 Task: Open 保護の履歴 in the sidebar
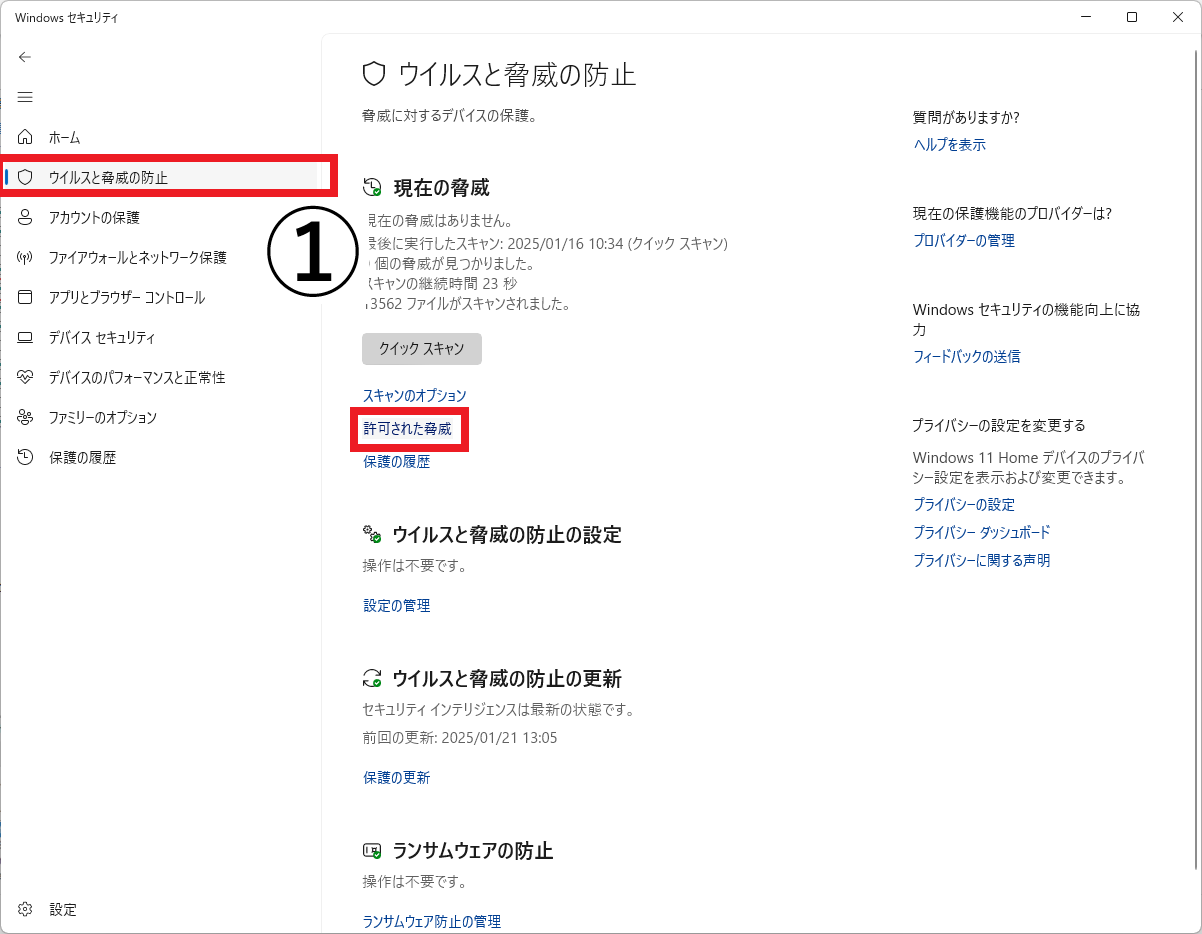click(x=82, y=457)
